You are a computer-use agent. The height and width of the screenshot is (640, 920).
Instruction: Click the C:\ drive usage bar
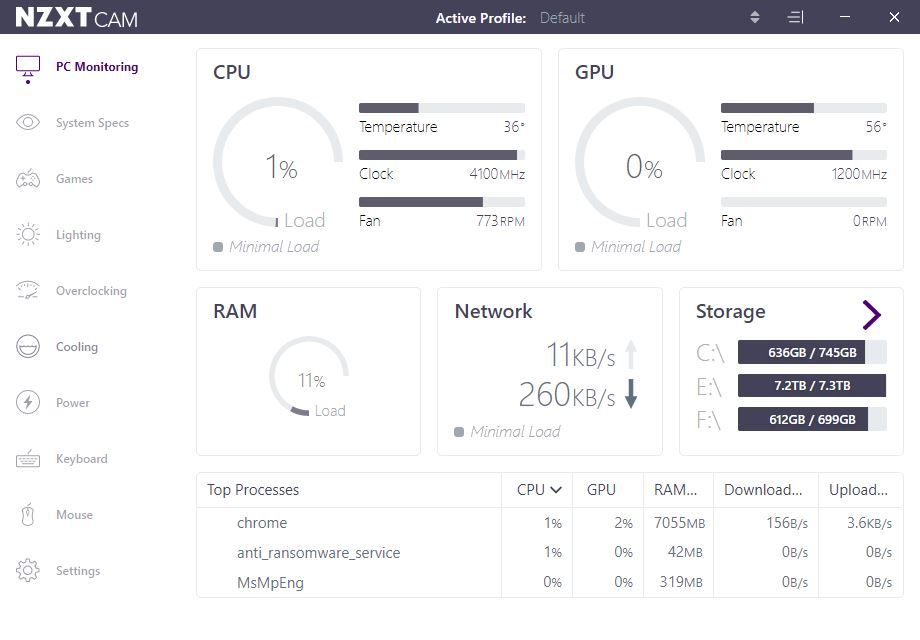point(811,352)
